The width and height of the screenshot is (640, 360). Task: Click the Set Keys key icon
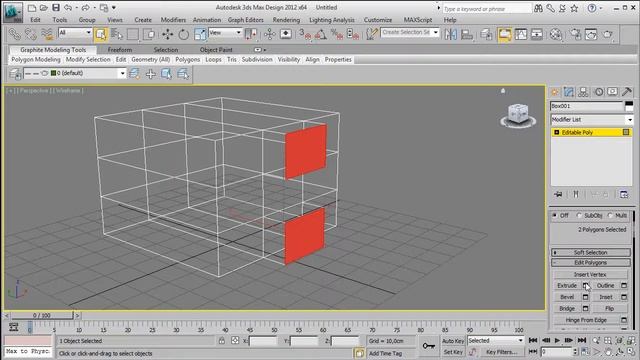tap(429, 346)
